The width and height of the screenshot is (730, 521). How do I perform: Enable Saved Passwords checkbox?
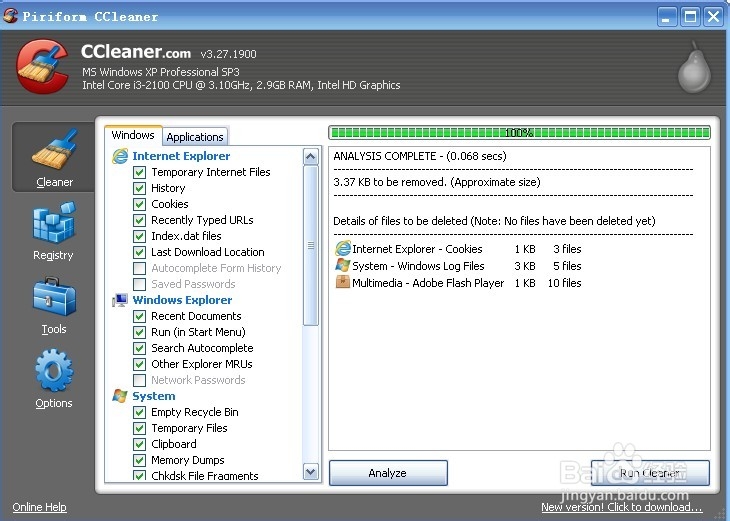(x=139, y=284)
